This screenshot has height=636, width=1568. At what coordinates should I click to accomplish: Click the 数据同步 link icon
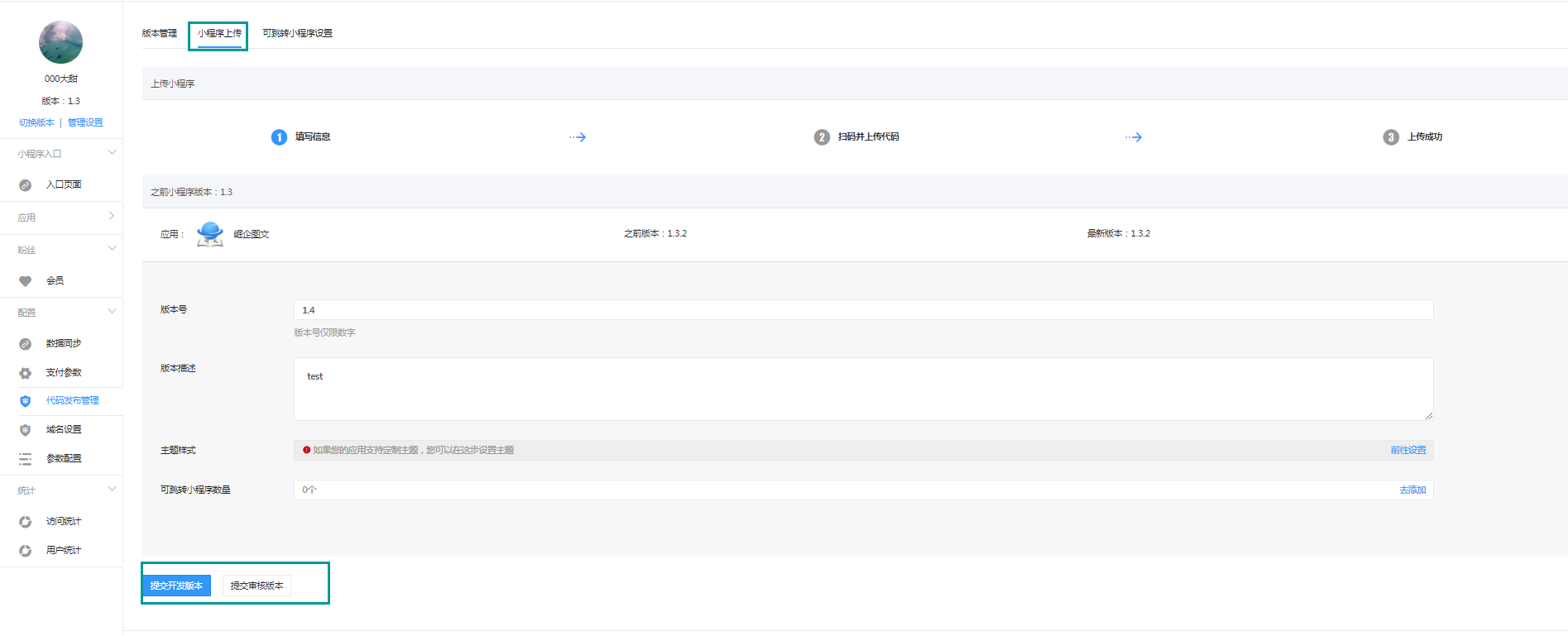pos(26,344)
